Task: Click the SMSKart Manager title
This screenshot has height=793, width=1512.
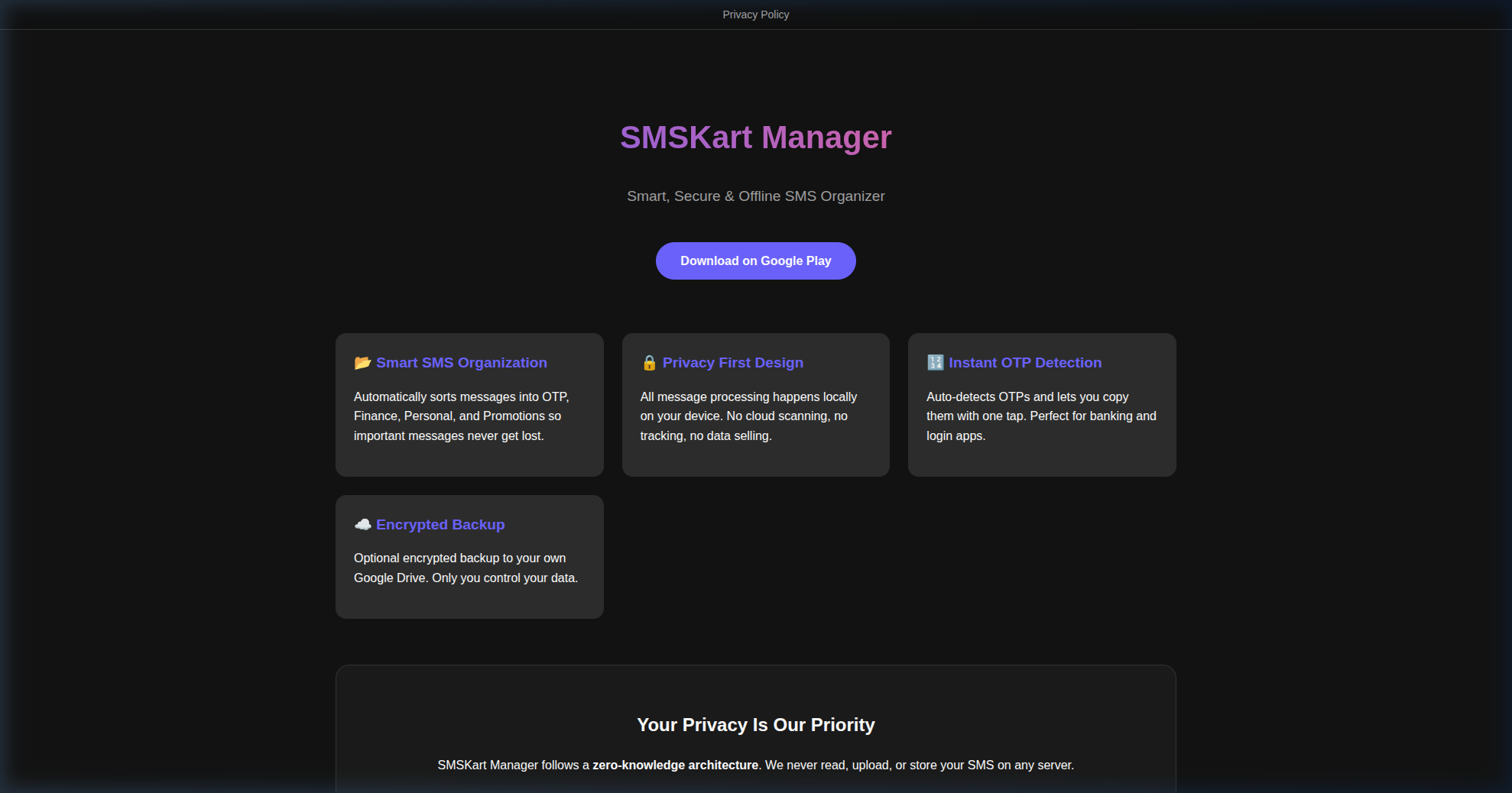Action: tap(755, 138)
